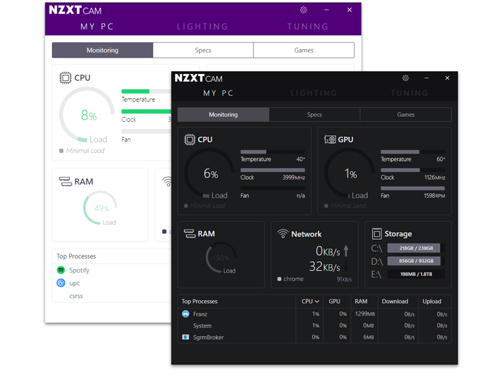This screenshot has width=500, height=370.
Task: Click the RAM icon in light window
Action: point(65,182)
